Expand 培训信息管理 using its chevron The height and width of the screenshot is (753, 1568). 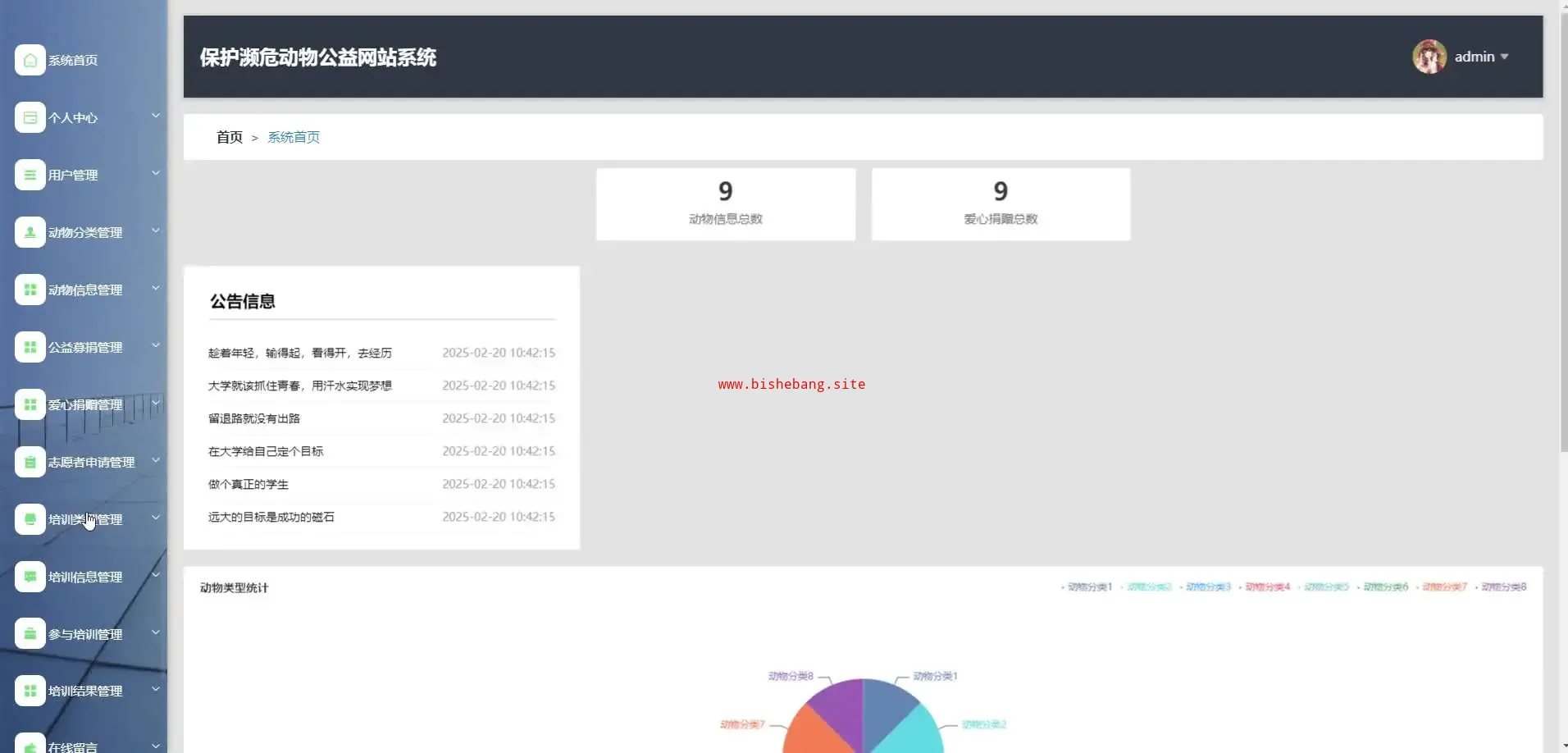(156, 575)
